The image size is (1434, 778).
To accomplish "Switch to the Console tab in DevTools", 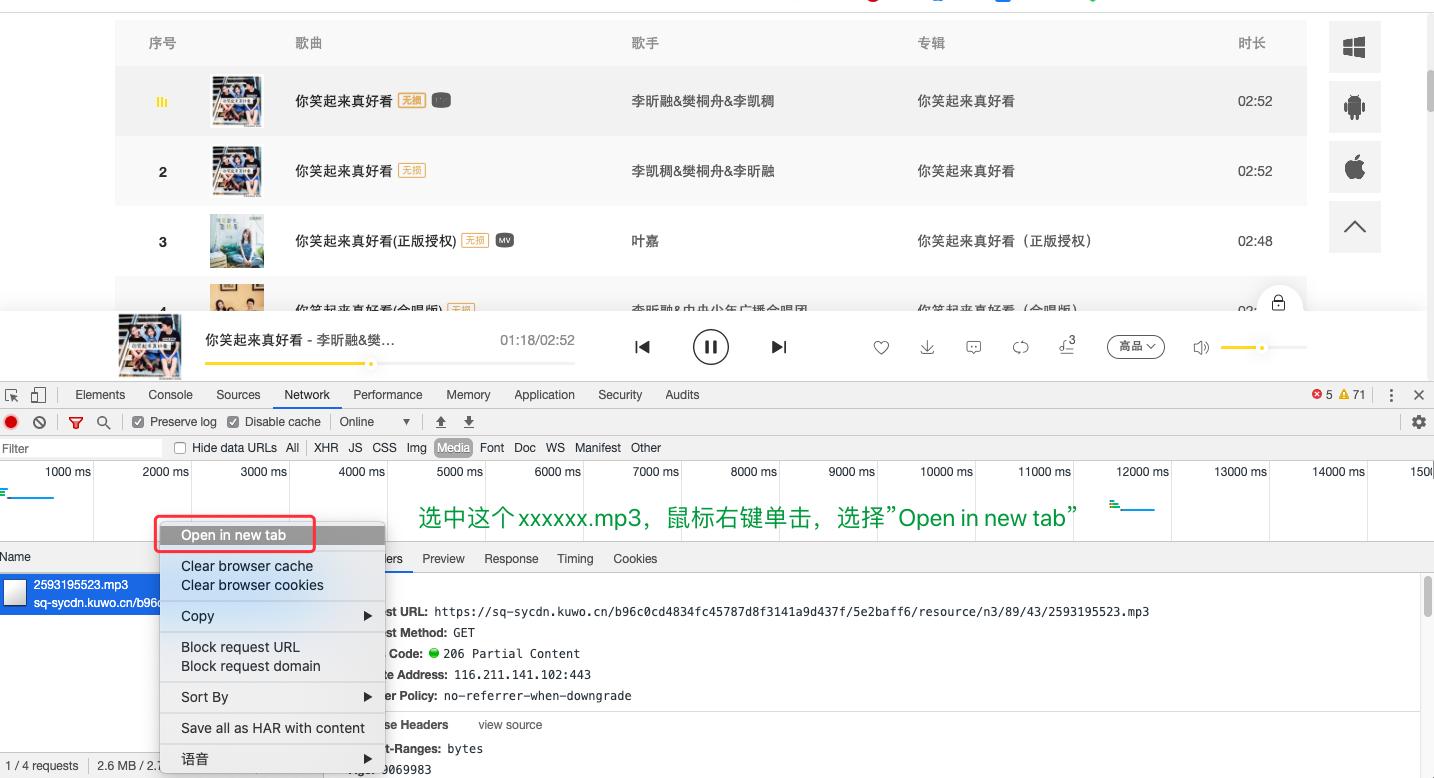I will tap(170, 394).
